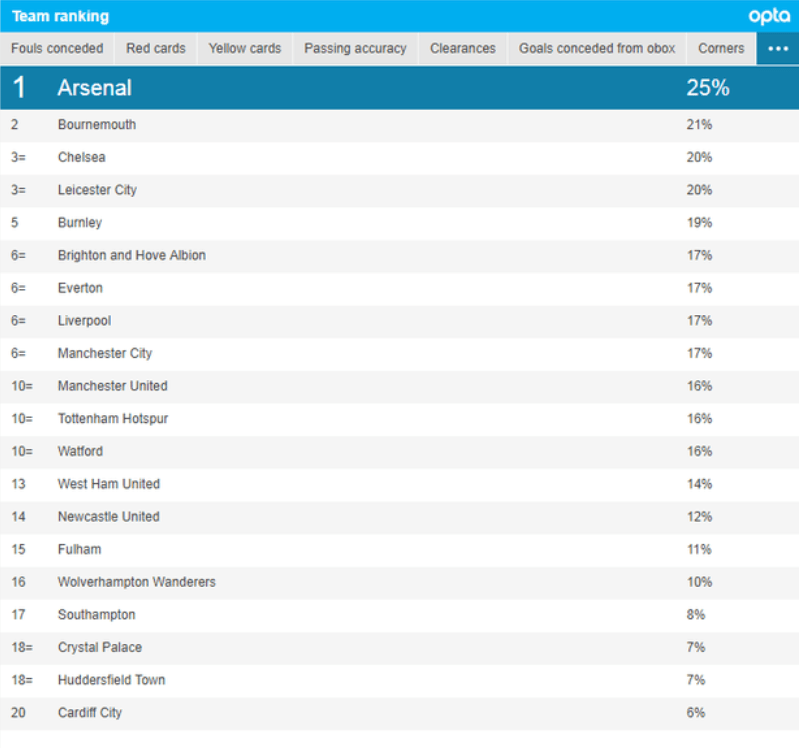Select the top-ranked Arsenal row
The height and width of the screenshot is (748, 799).
[x=400, y=88]
